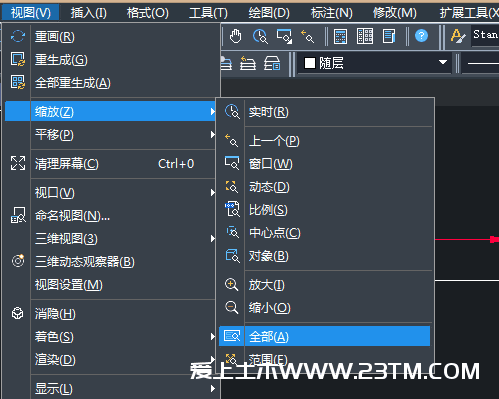Click the properties sheet toolbar icon
499x399 pixels.
click(389, 36)
